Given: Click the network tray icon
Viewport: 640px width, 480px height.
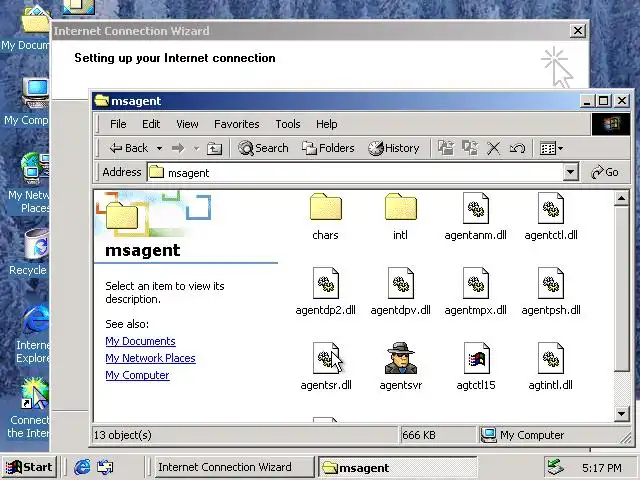Looking at the screenshot, I should (556, 467).
